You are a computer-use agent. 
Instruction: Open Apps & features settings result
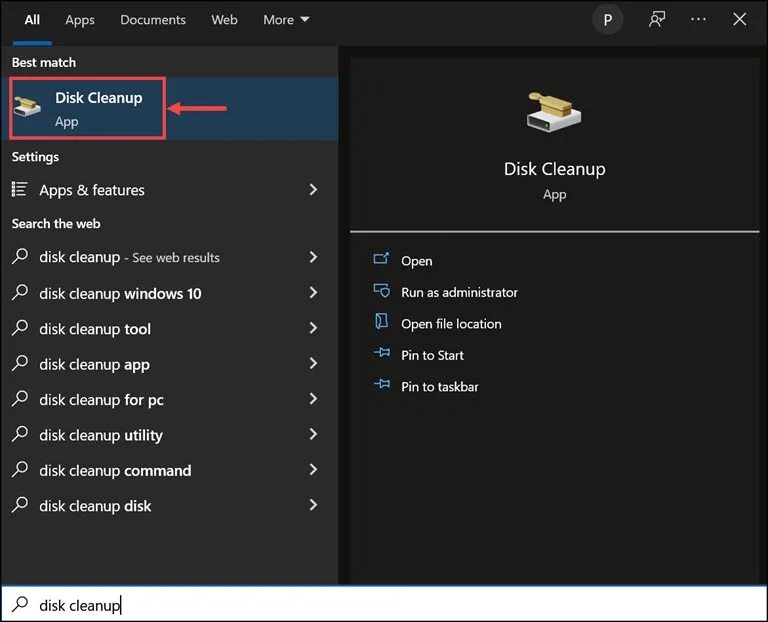(x=169, y=190)
